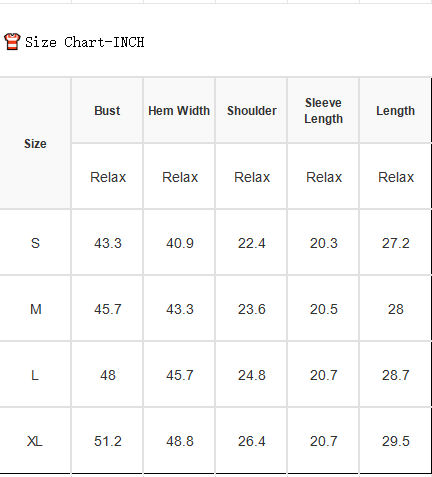The width and height of the screenshot is (432, 477).
Task: Click the Relax cell under Length
Action: tap(396, 177)
